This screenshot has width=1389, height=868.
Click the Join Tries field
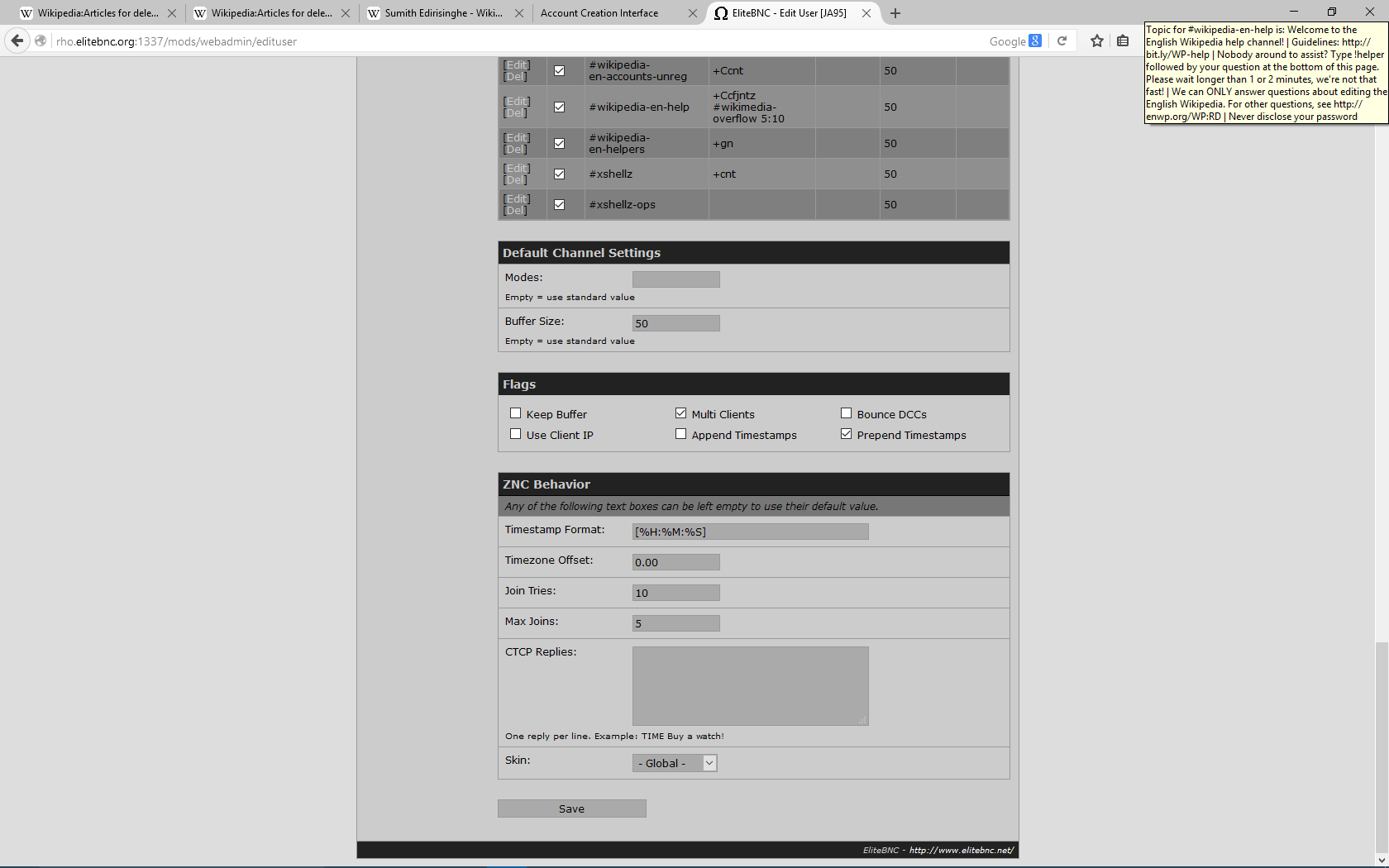[676, 593]
